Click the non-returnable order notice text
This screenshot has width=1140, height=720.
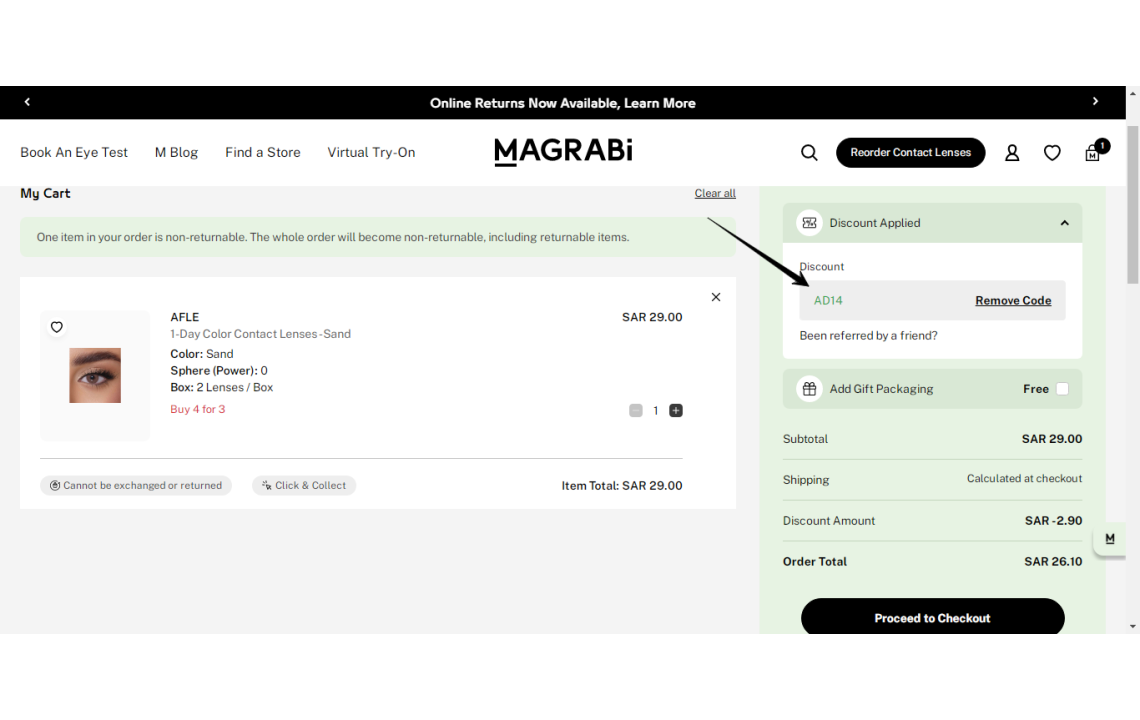pyautogui.click(x=333, y=237)
